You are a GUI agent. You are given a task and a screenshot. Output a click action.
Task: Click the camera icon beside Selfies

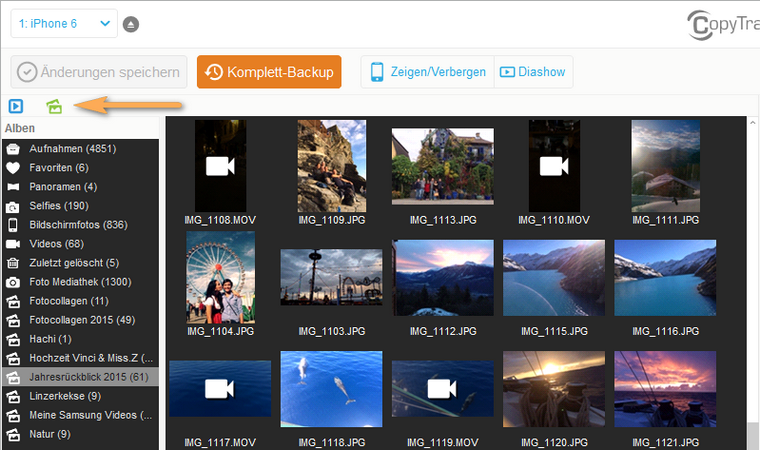[13, 207]
